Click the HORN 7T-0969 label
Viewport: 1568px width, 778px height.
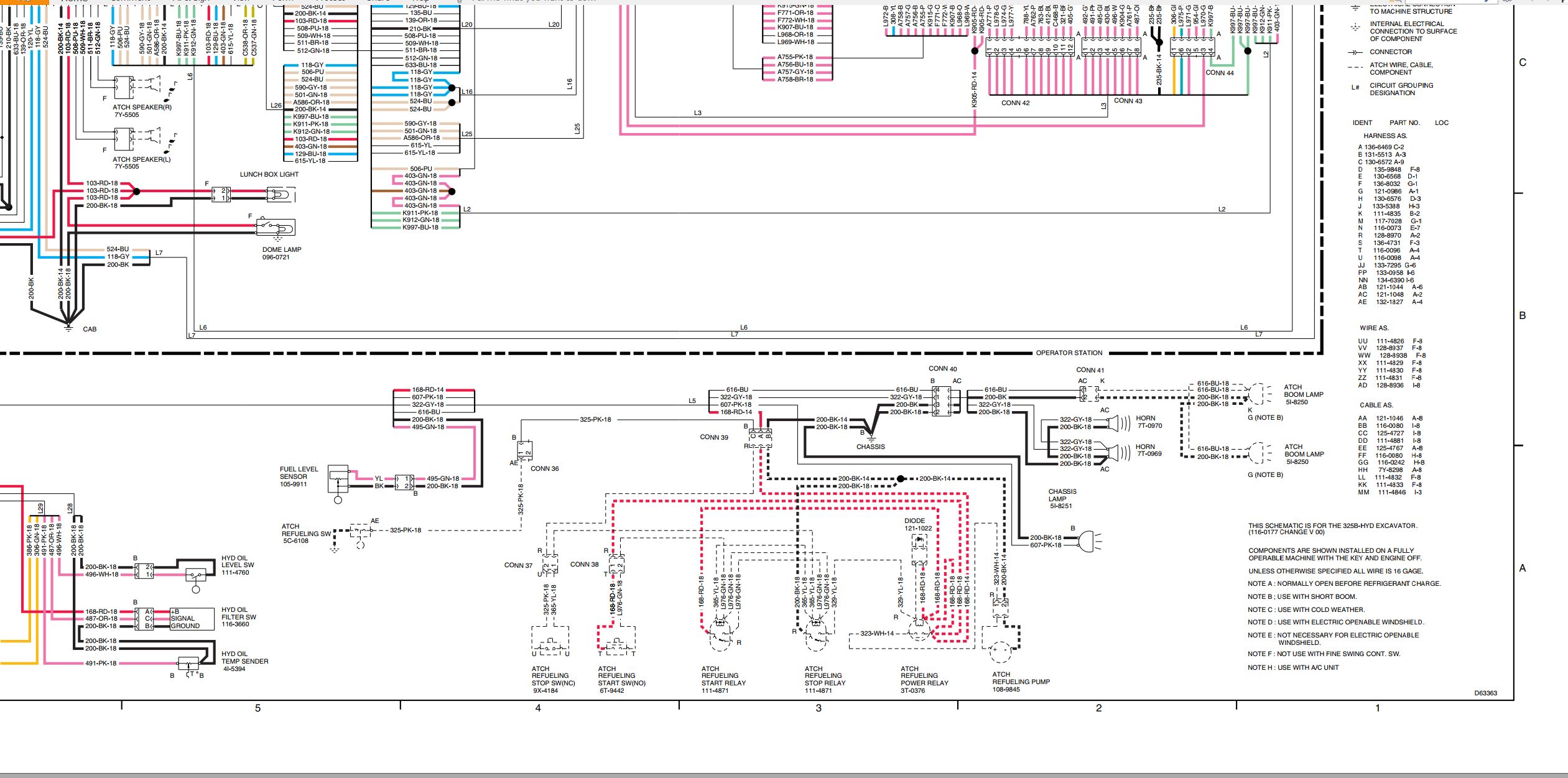pos(1149,450)
